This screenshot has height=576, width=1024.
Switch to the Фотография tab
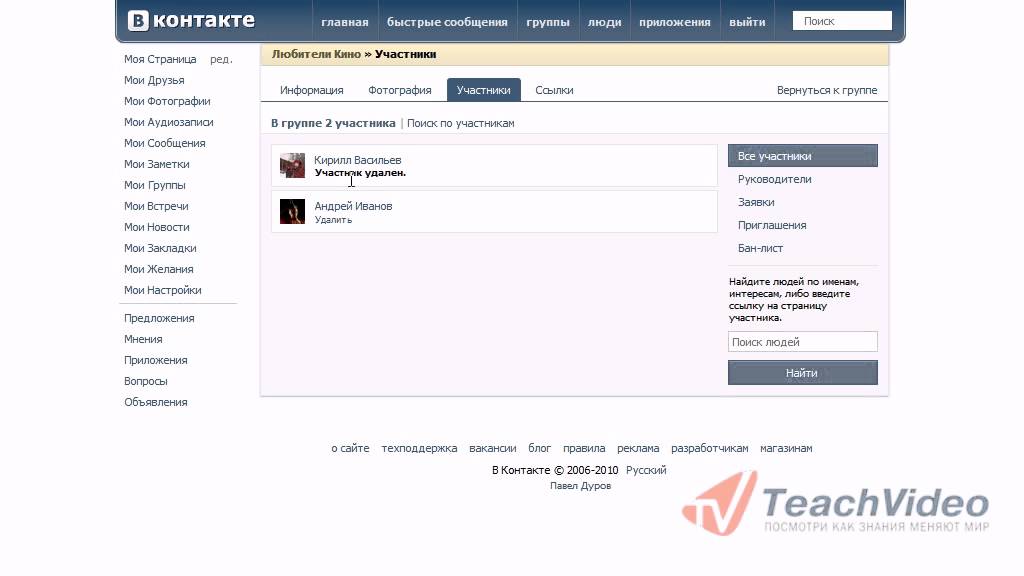400,90
